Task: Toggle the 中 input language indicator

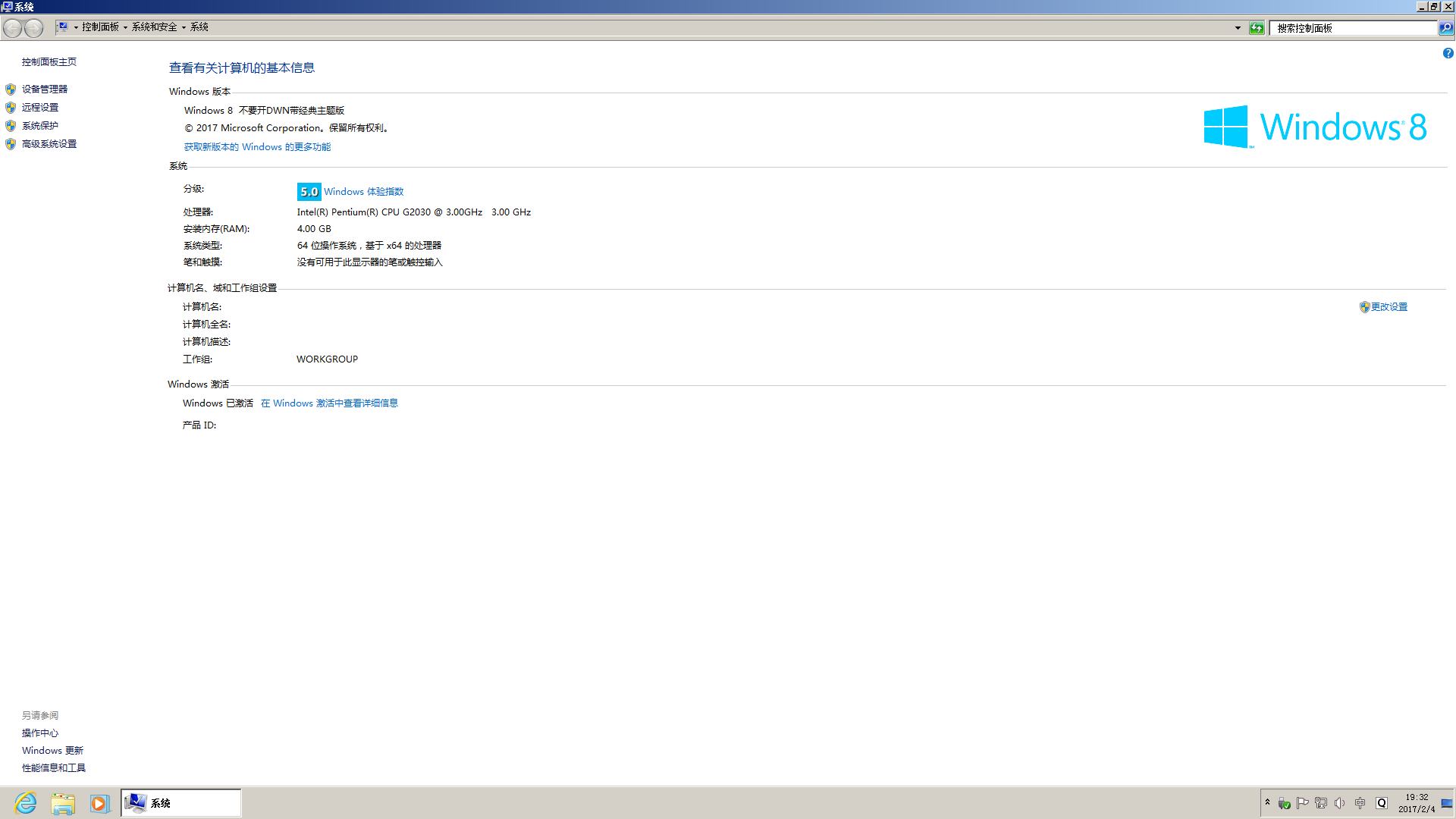Action: coord(1360,803)
